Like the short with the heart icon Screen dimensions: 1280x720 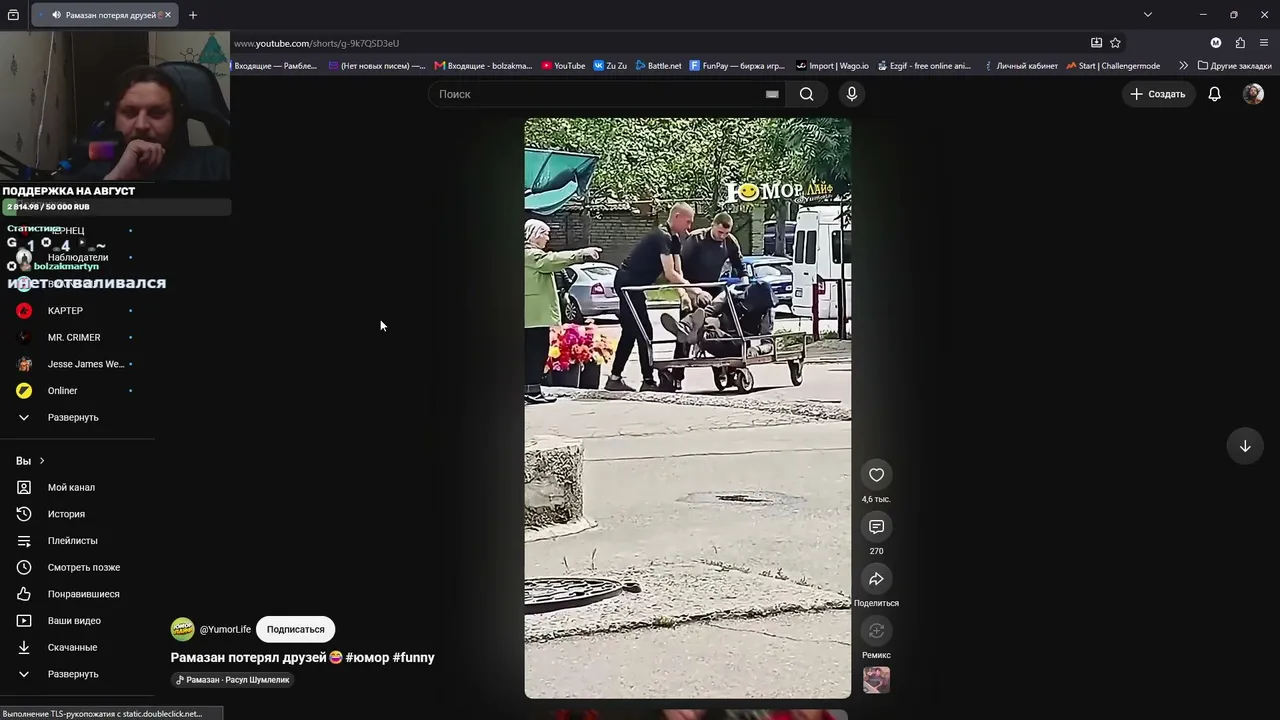tap(876, 475)
